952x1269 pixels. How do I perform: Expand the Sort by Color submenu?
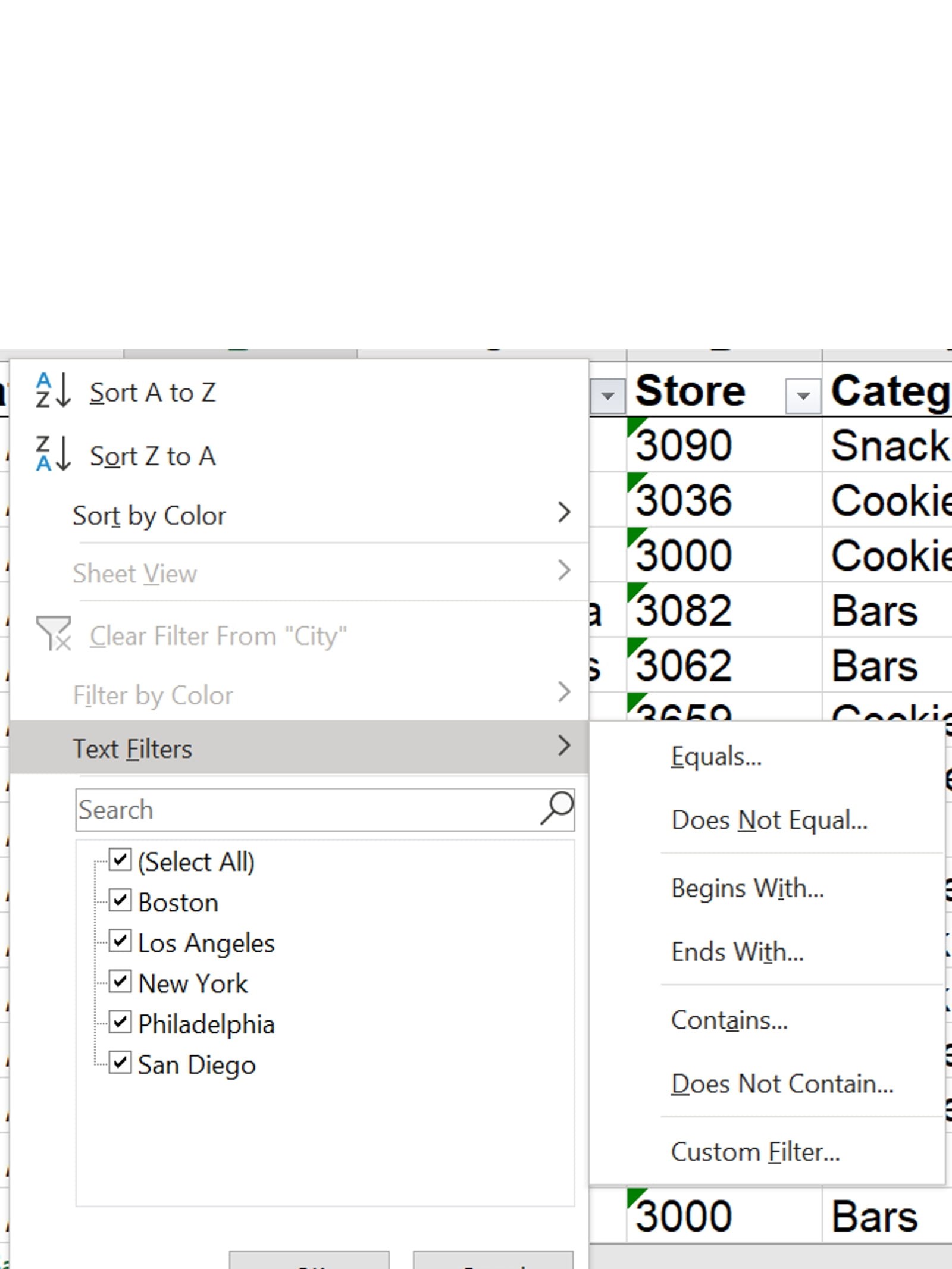[x=563, y=512]
